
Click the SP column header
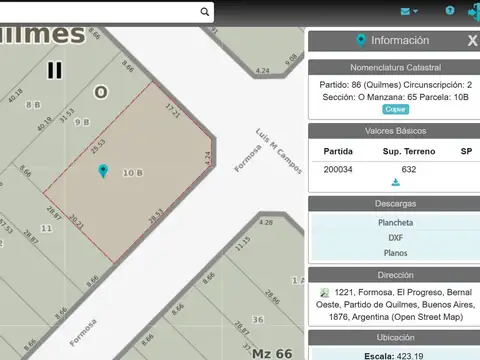pyautogui.click(x=466, y=151)
